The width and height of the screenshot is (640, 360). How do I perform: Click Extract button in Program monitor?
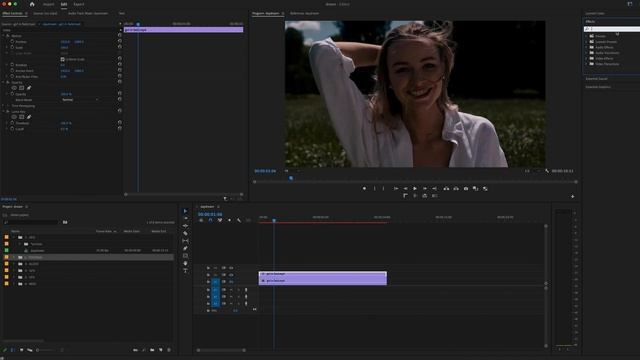point(456,189)
